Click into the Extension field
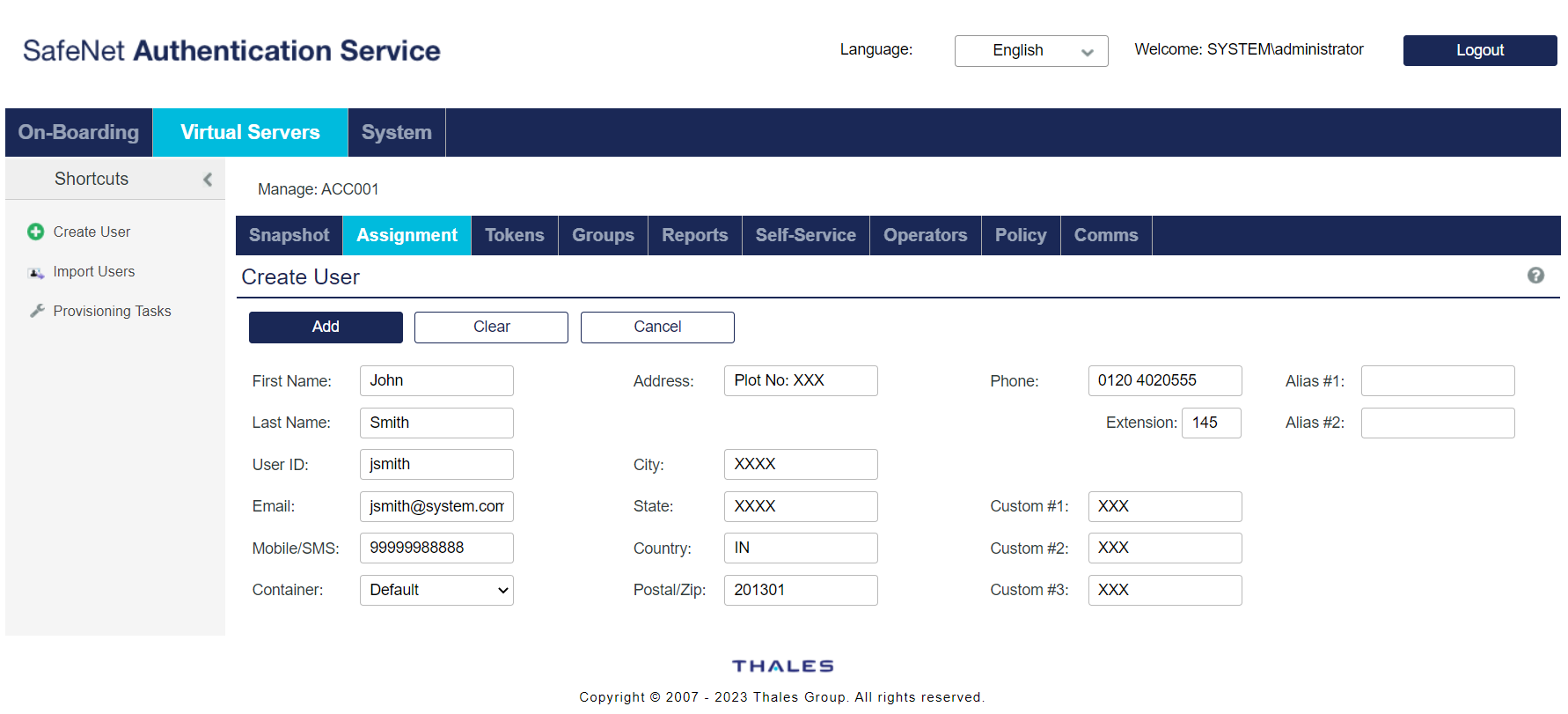The height and width of the screenshot is (714, 1568). coord(1211,423)
